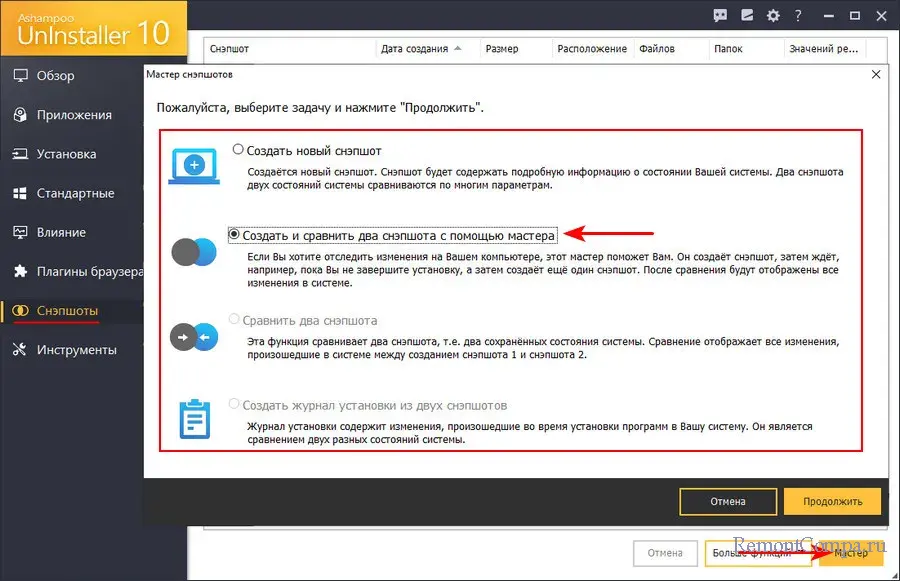This screenshot has height=581, width=900.
Task: Click the 'Размер' column header
Action: pos(501,49)
